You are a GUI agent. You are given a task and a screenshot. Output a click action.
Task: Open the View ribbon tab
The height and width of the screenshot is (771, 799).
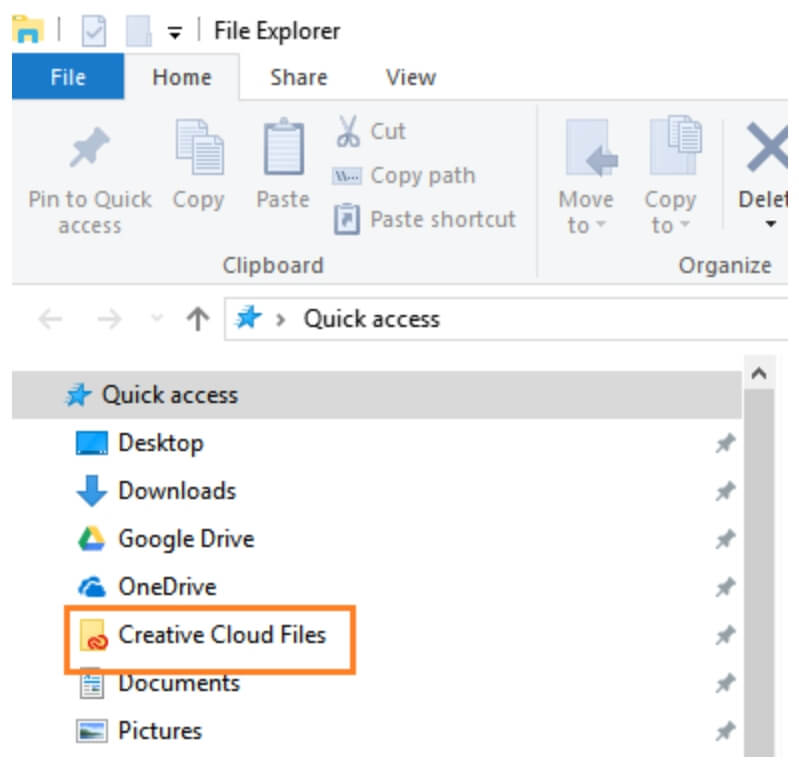pyautogui.click(x=411, y=77)
